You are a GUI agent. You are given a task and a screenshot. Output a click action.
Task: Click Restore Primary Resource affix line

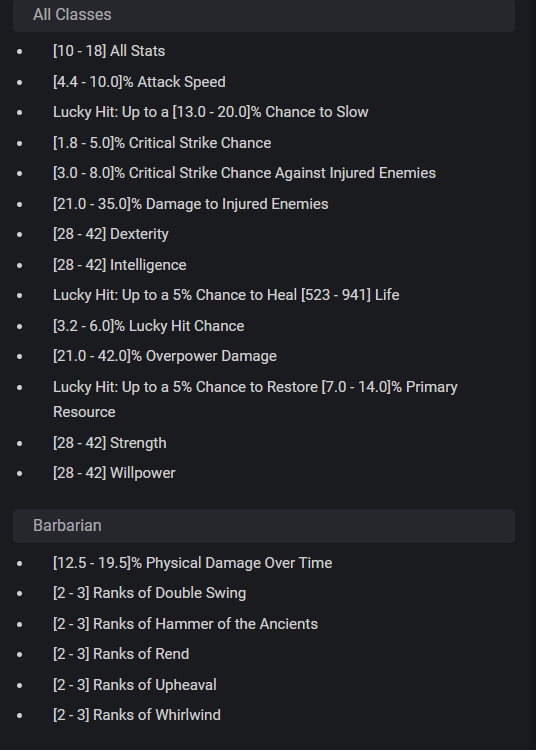(x=255, y=399)
